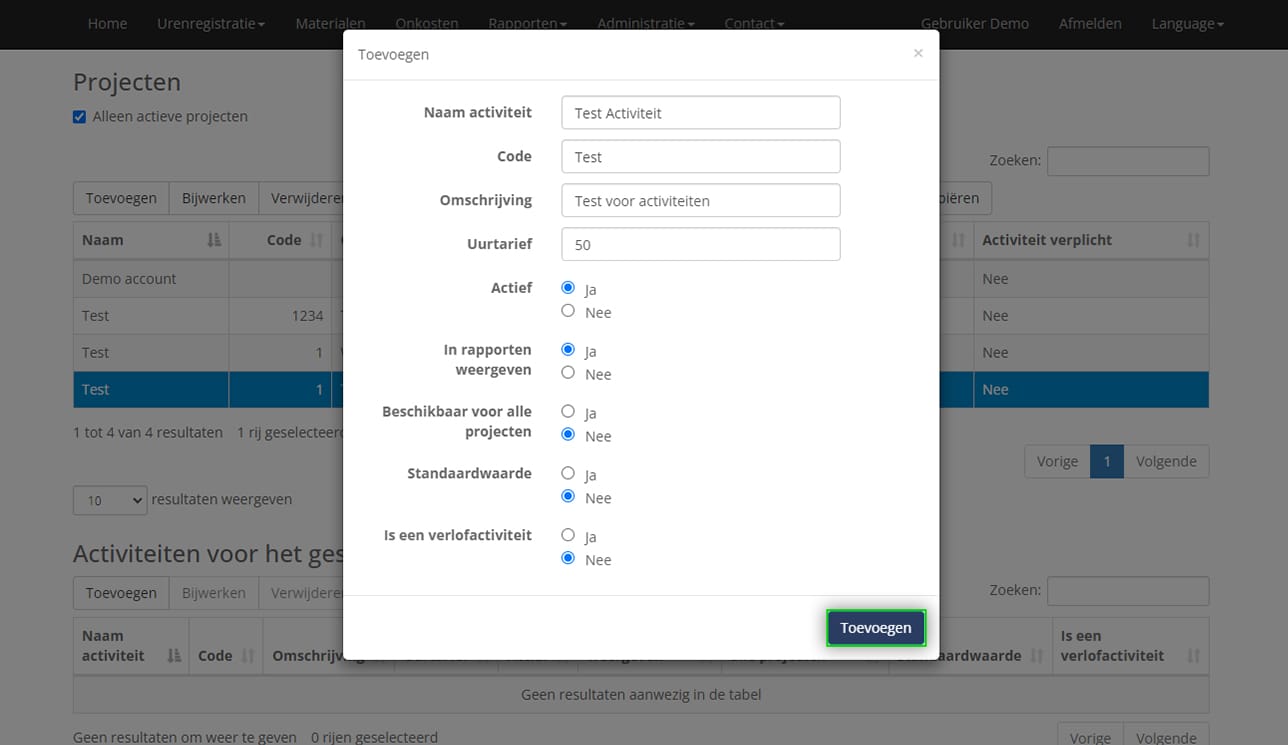
Task: Sort by Activiteit verplicht column icon
Action: 1193,241
